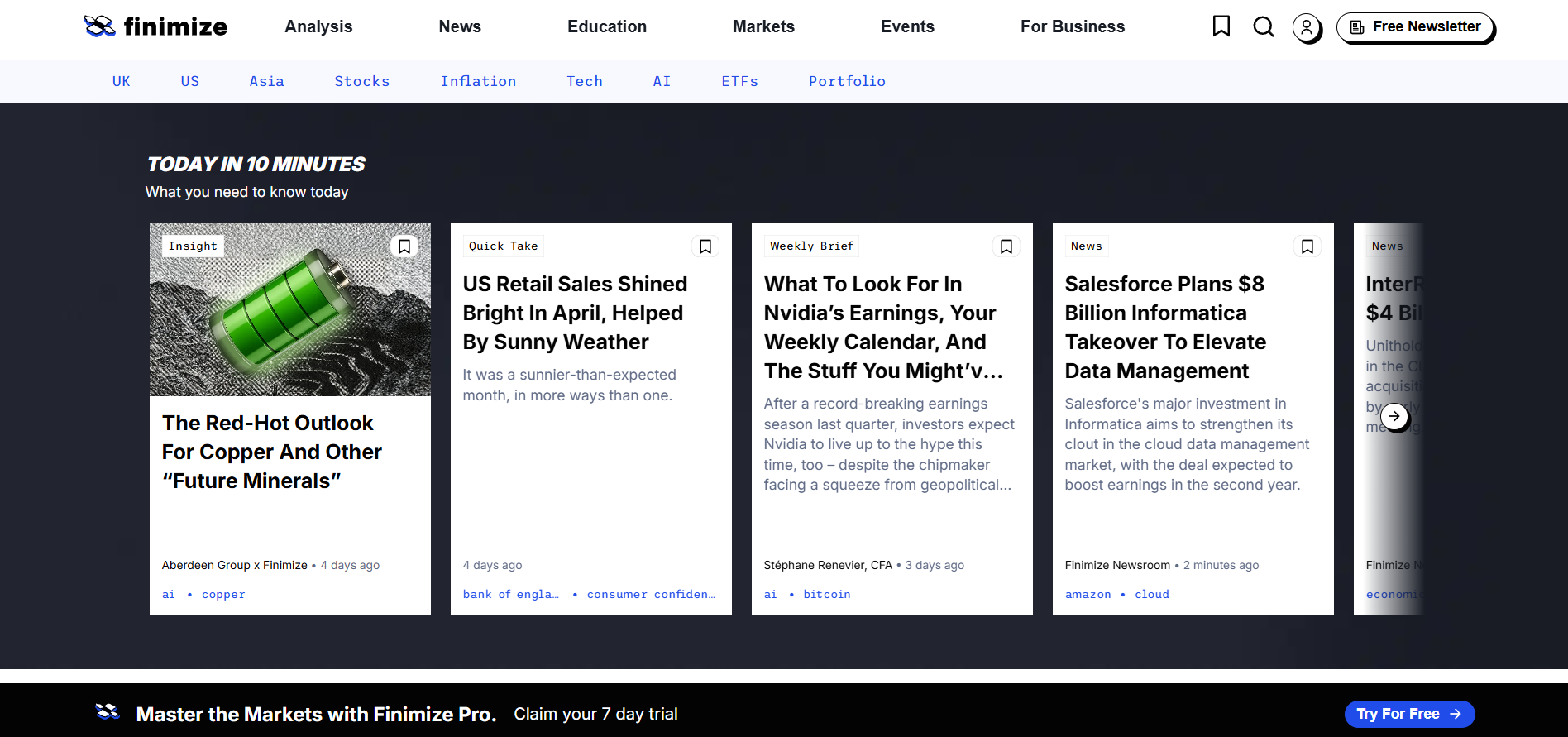Viewport: 1568px width, 737px height.
Task: Bookmark the Copper Future Minerals article
Action: point(404,246)
